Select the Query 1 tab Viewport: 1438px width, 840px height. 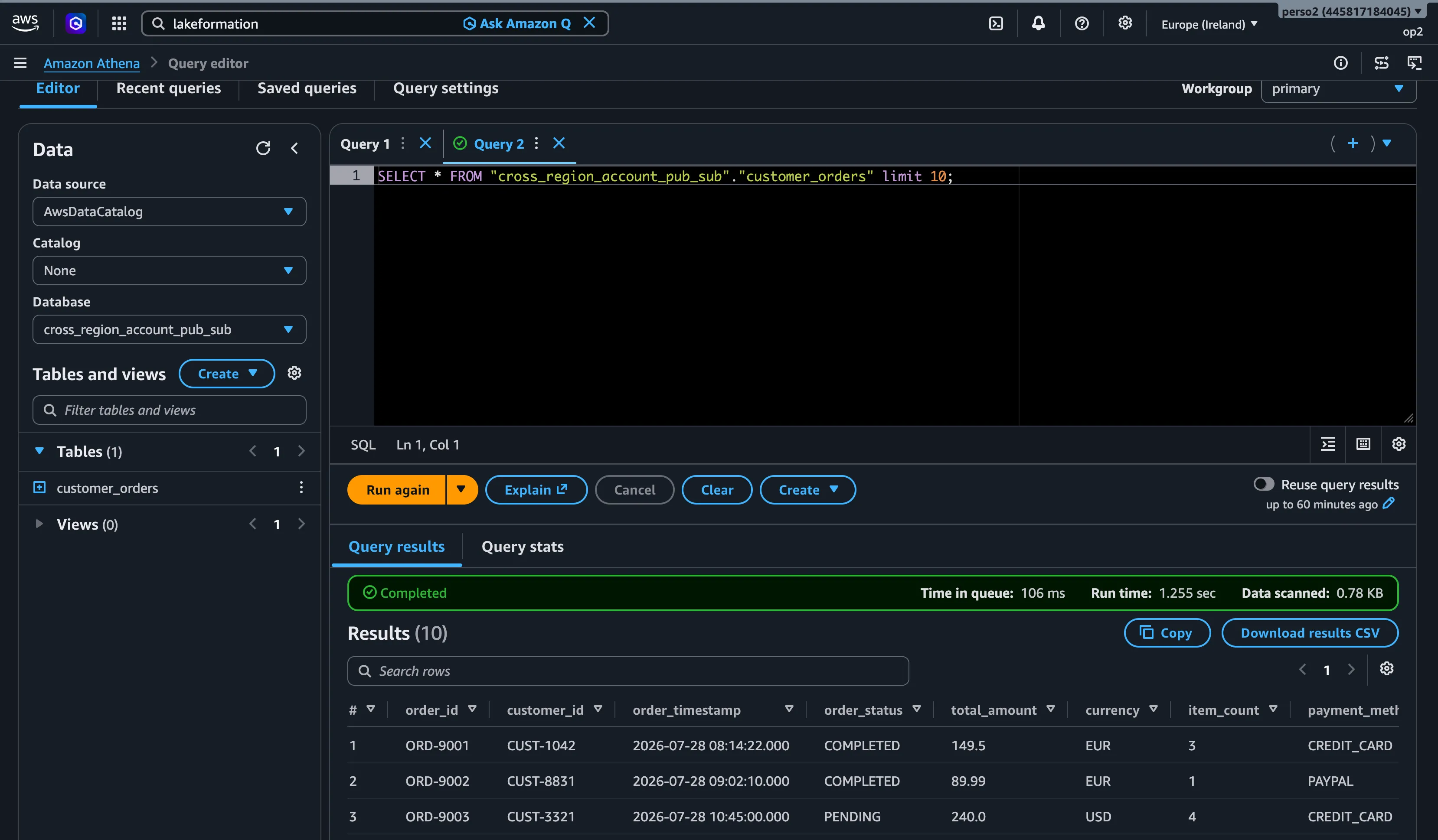click(365, 144)
